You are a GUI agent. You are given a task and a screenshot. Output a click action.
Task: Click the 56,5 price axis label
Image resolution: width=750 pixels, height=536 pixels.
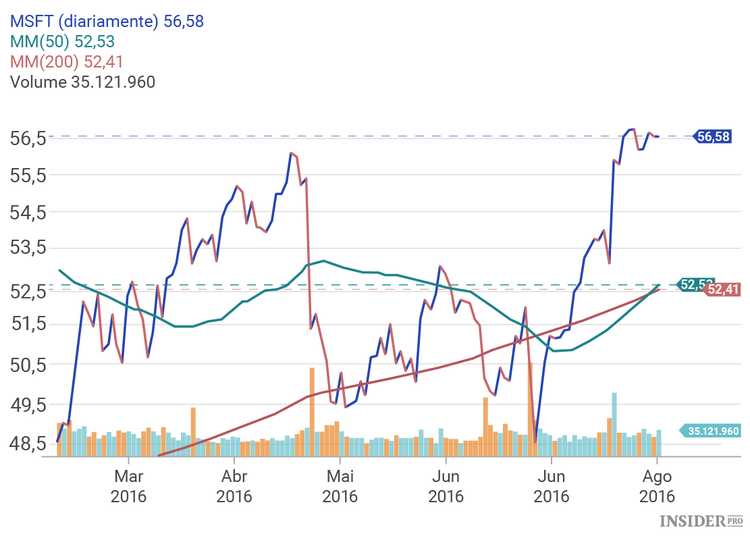point(28,137)
